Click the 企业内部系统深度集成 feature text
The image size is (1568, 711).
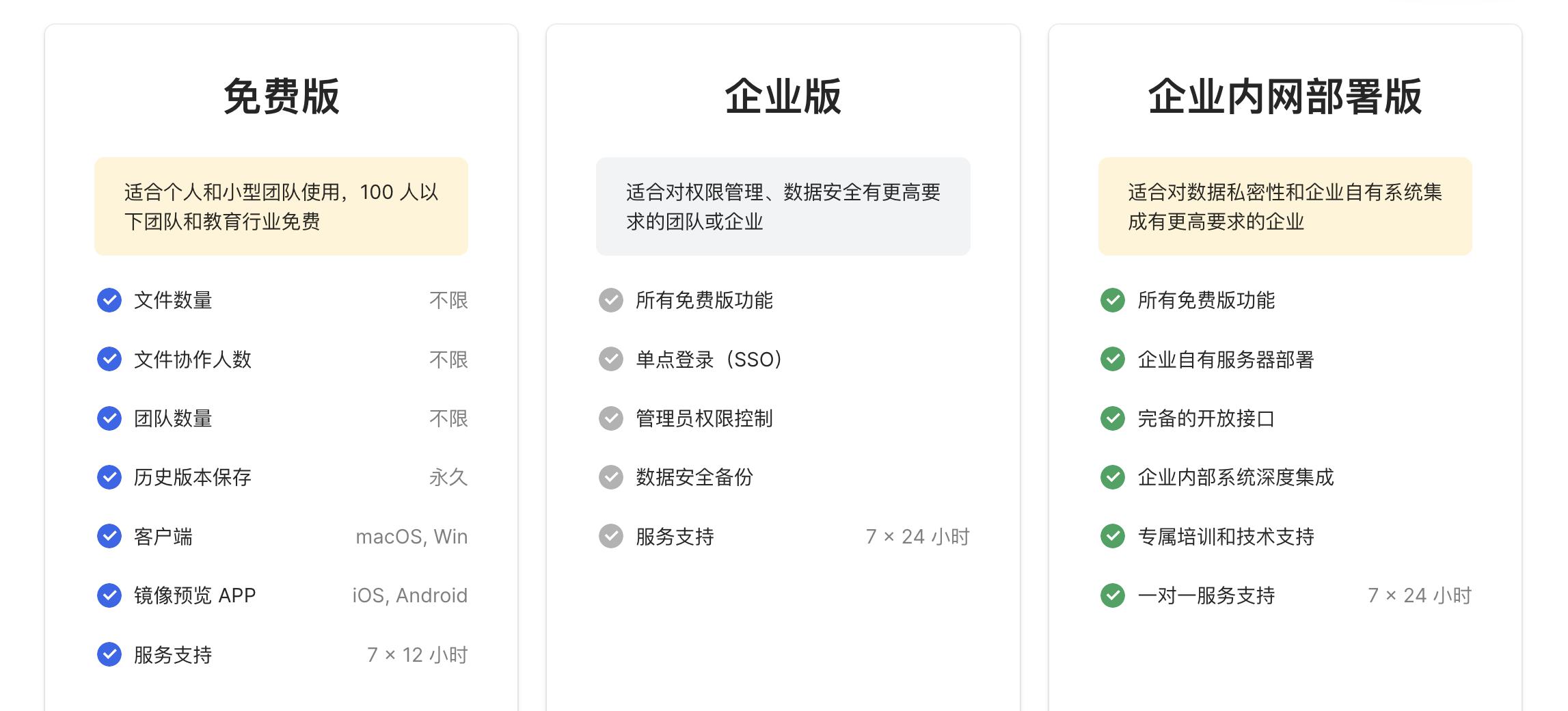[x=1235, y=477]
